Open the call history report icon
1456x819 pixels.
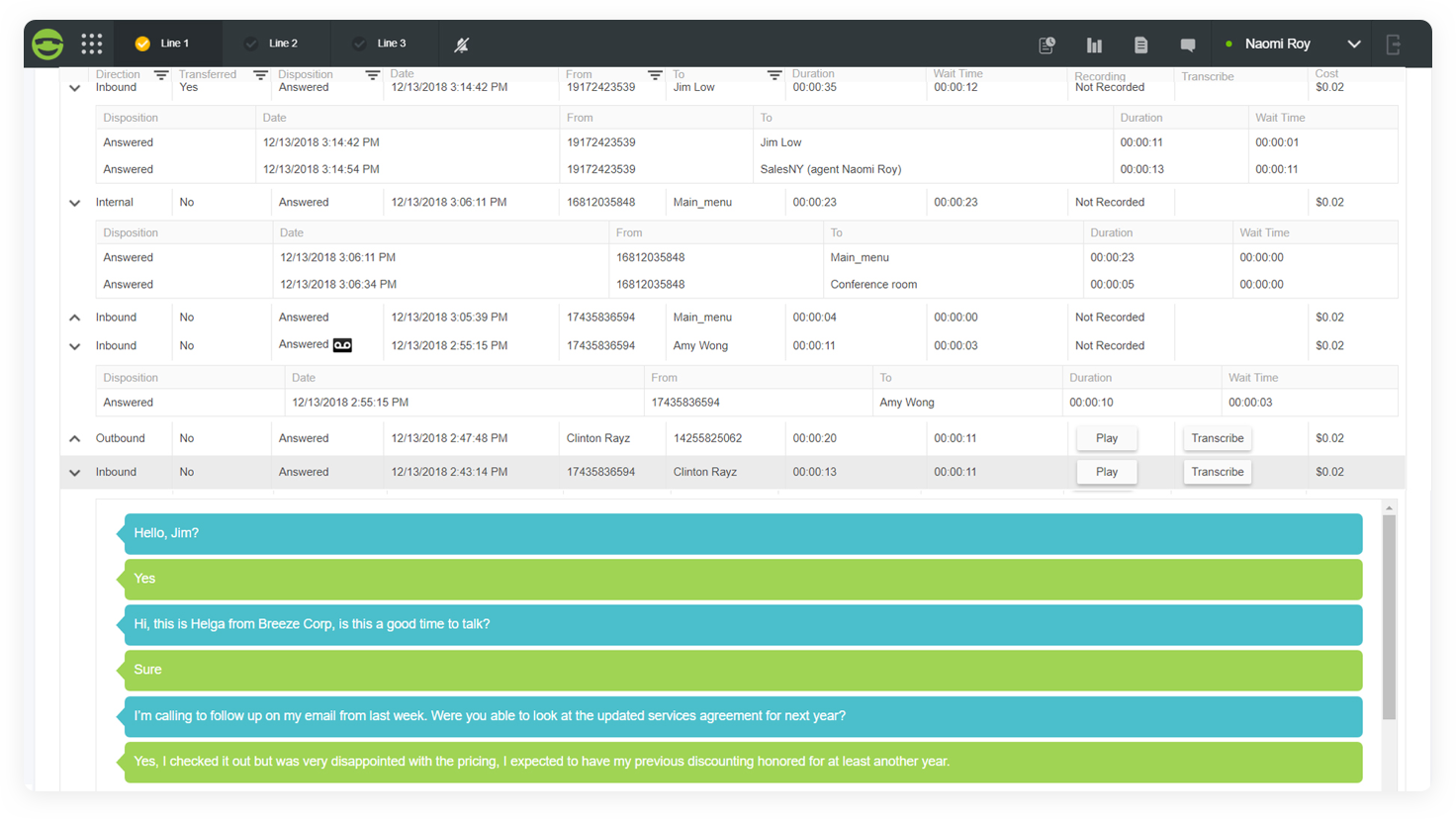tap(1046, 45)
